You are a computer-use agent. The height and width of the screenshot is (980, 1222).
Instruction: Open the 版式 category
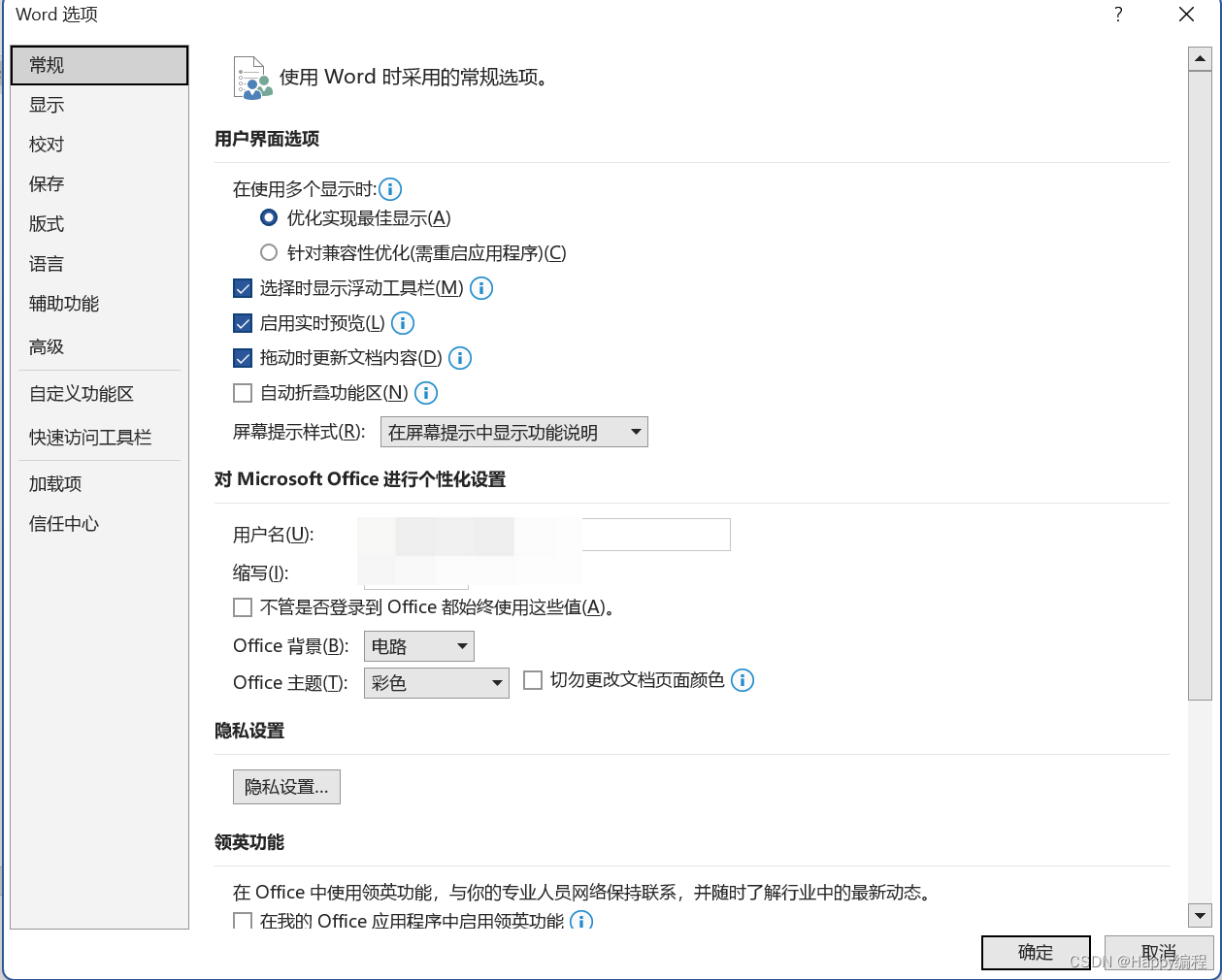(99, 224)
